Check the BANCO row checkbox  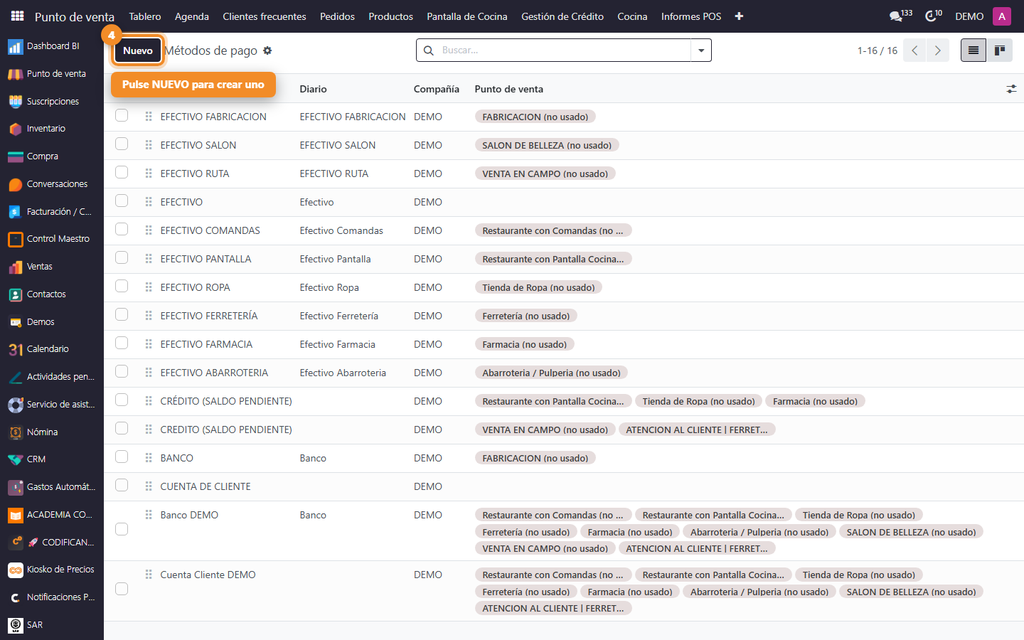point(121,456)
